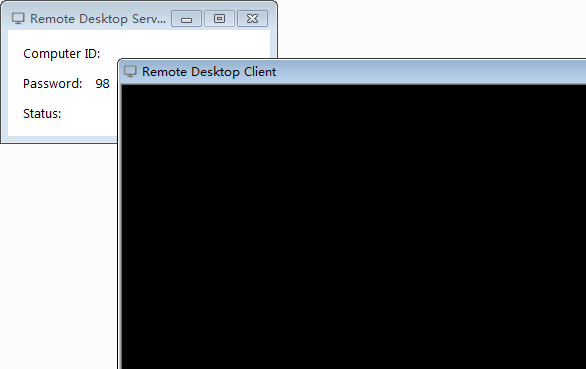Select the Computer ID label
This screenshot has height=369, width=586.
[x=62, y=54]
